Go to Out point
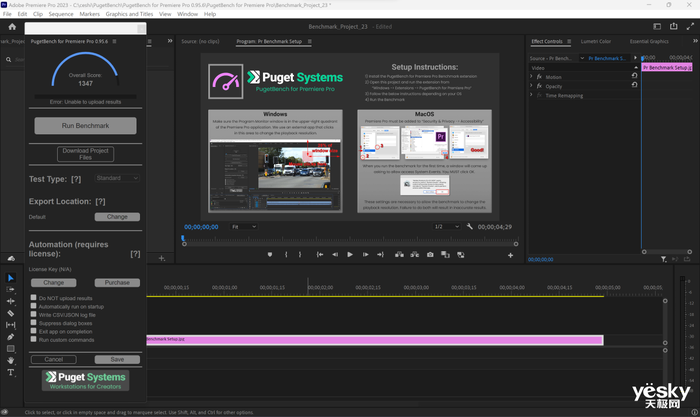Viewport: 700px width, 417px height. (x=380, y=254)
